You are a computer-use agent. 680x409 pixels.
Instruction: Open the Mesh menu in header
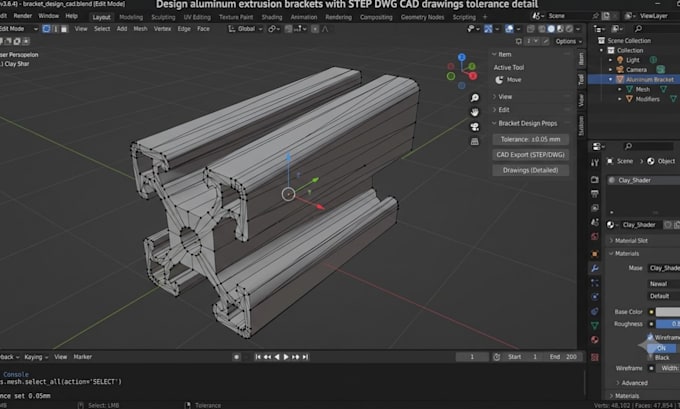pyautogui.click(x=140, y=29)
